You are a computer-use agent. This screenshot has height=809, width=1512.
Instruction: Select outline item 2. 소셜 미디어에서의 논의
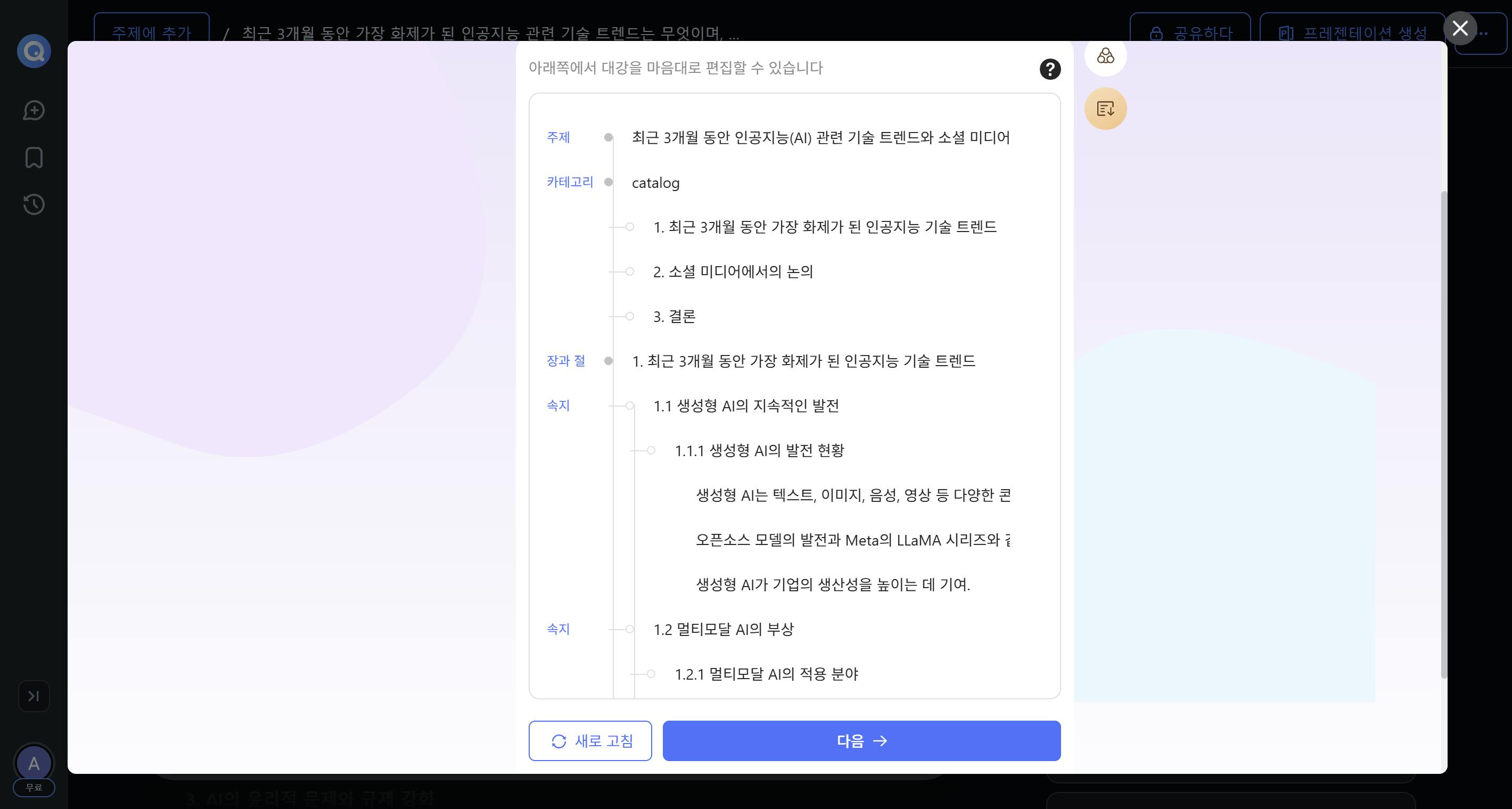[x=733, y=271]
